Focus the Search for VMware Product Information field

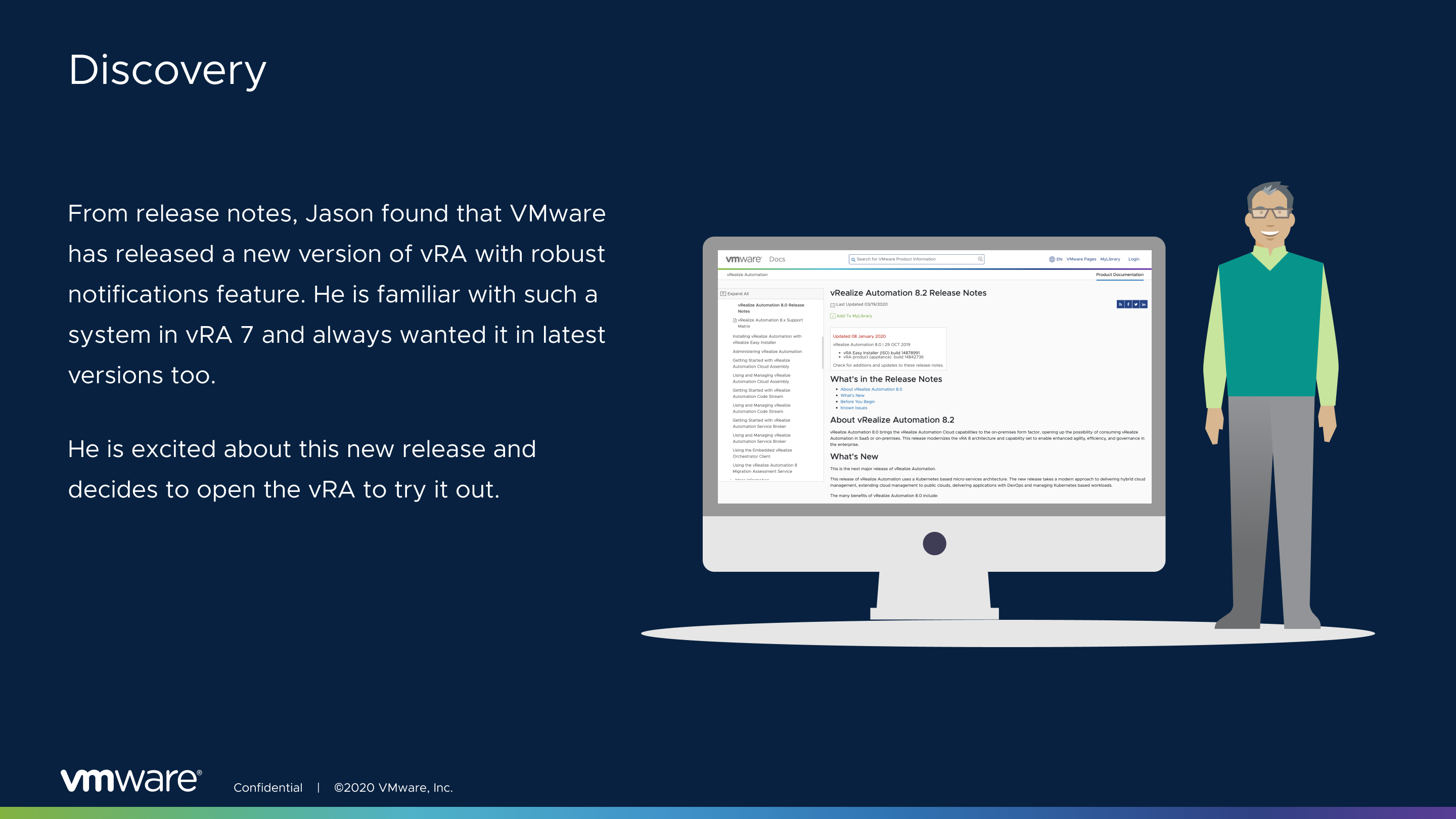[916, 259]
